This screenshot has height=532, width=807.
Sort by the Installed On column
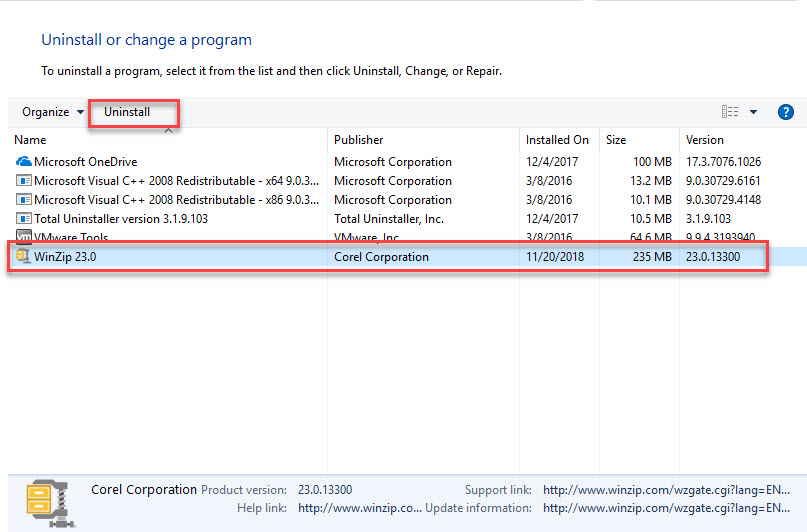pos(557,140)
